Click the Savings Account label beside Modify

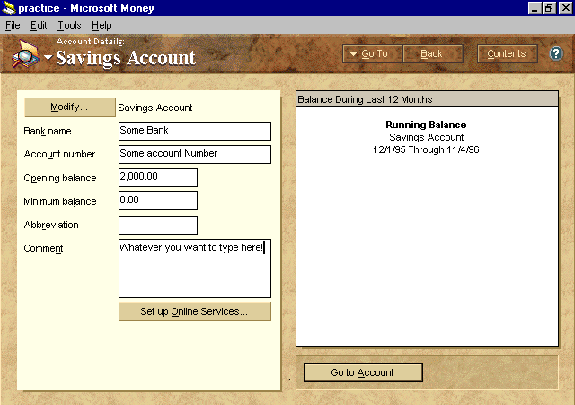click(x=155, y=108)
